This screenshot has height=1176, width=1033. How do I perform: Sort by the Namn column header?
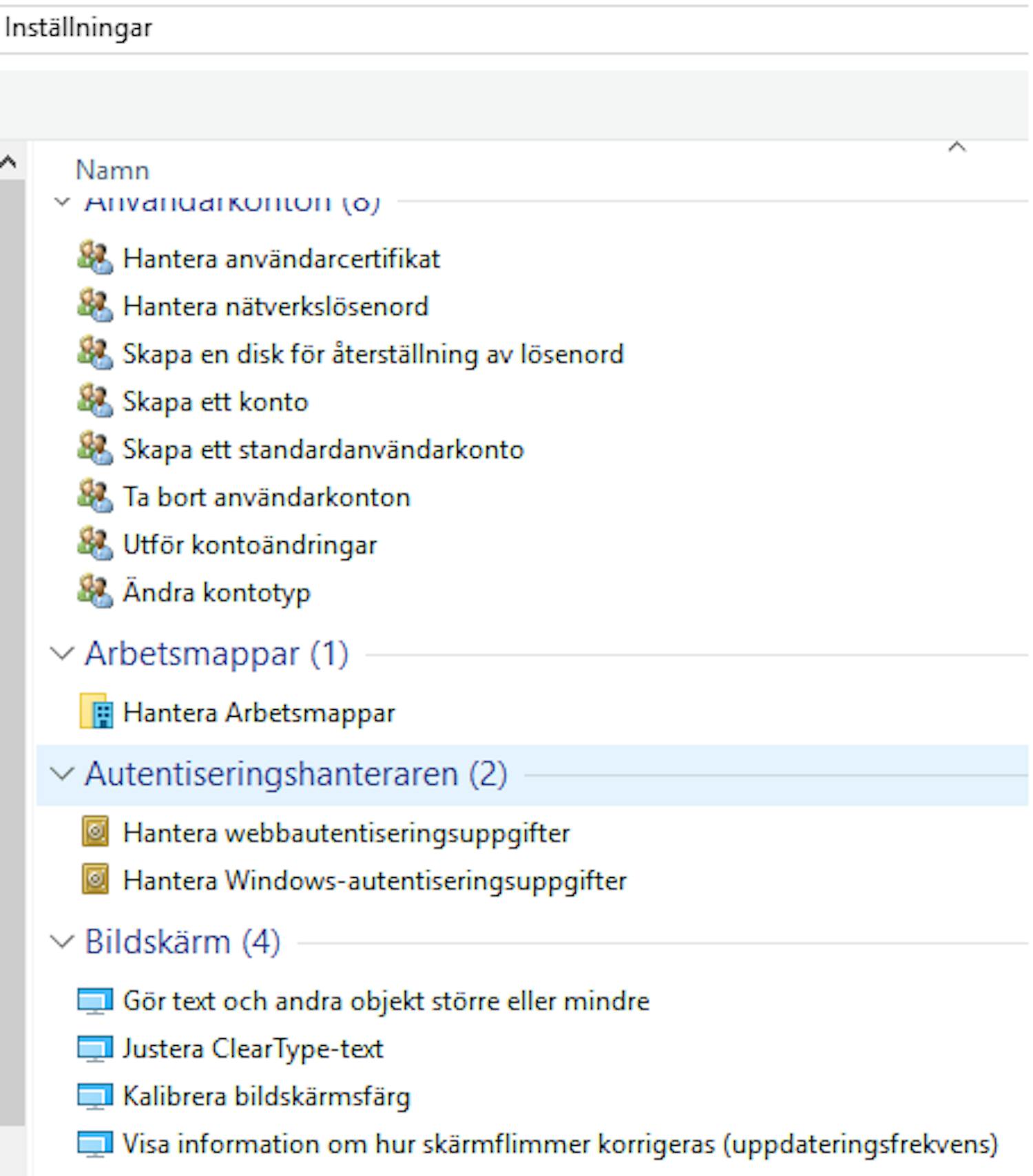pyautogui.click(x=112, y=170)
